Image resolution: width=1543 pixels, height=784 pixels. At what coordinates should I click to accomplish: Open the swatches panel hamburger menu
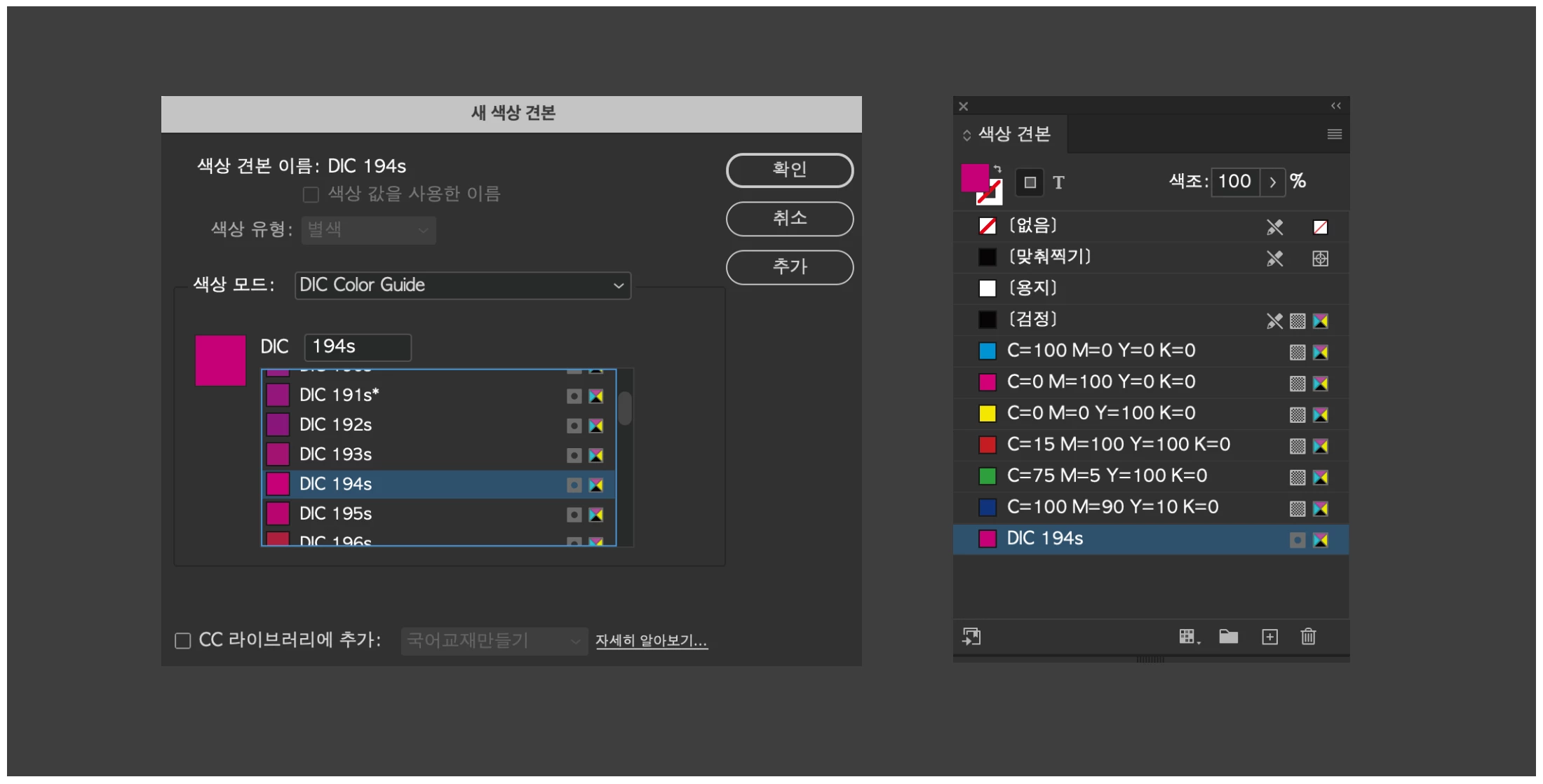[1334, 134]
